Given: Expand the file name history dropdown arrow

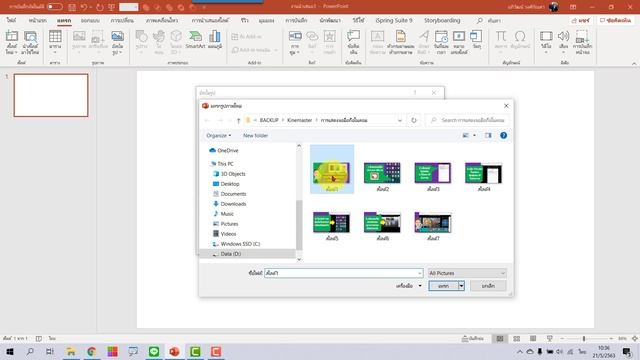Looking at the screenshot, I should click(x=419, y=273).
